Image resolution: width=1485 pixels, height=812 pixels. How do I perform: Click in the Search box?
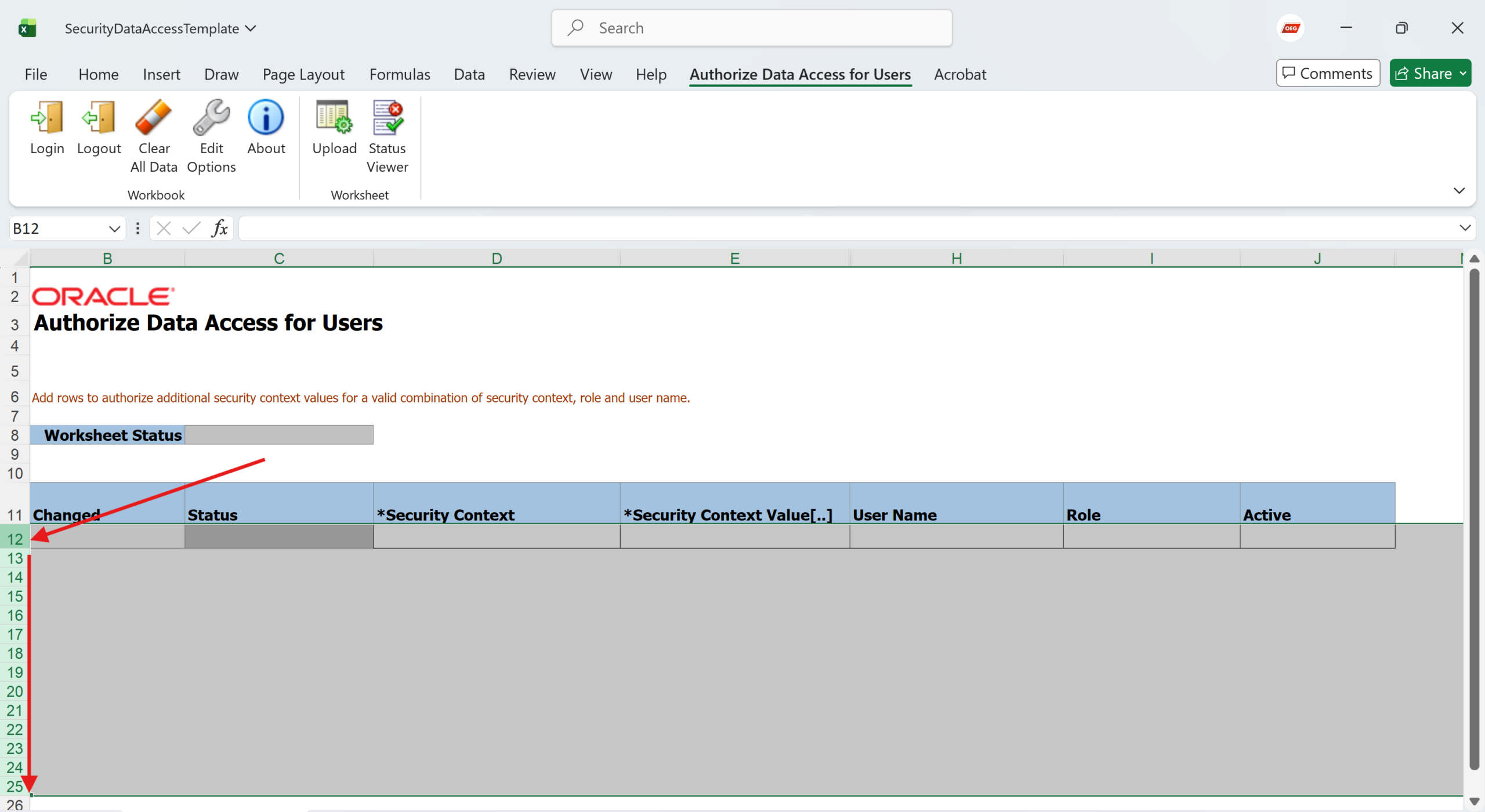[x=752, y=28]
